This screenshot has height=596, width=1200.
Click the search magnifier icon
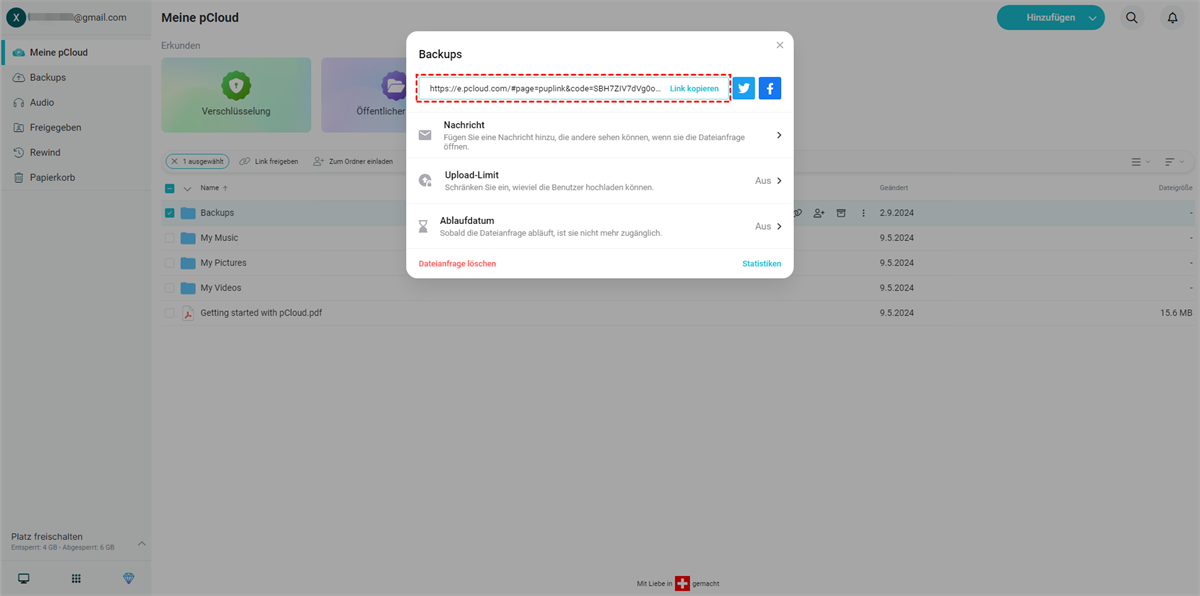[1132, 17]
